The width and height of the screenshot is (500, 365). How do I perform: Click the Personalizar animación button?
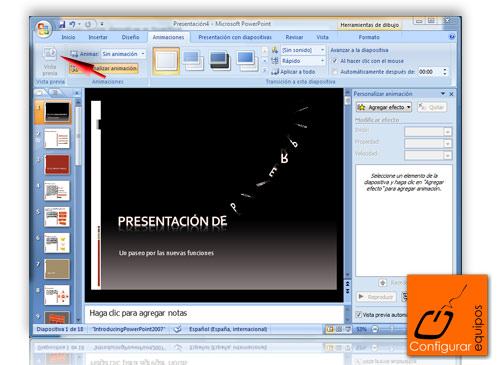104,68
